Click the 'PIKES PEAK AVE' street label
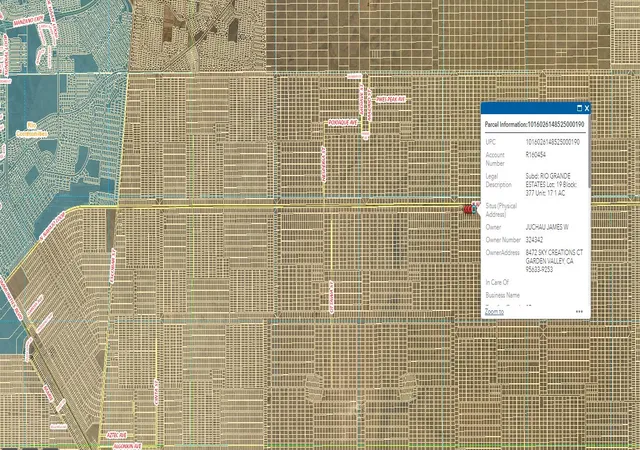Screen dimensions: 640x450 coord(391,99)
